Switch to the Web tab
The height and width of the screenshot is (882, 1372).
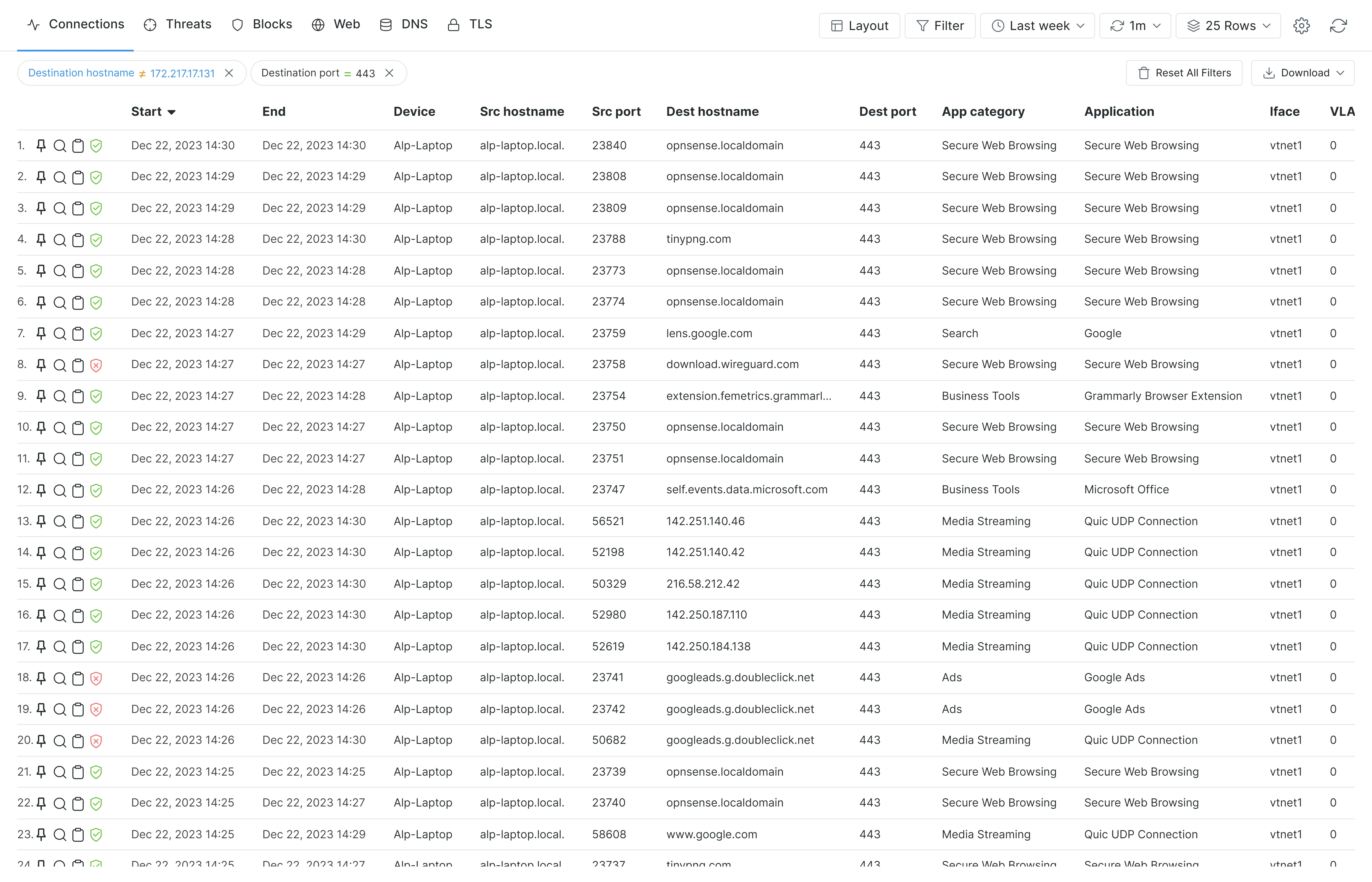(335, 25)
